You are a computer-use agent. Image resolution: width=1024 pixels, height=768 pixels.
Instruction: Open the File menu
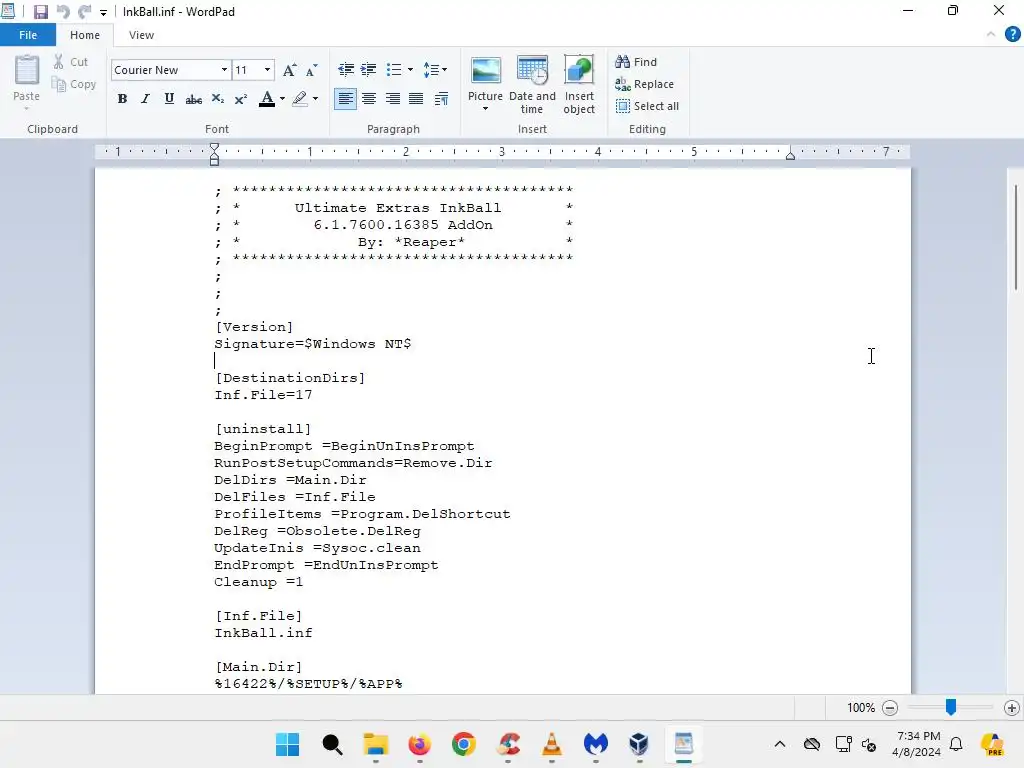(x=27, y=35)
